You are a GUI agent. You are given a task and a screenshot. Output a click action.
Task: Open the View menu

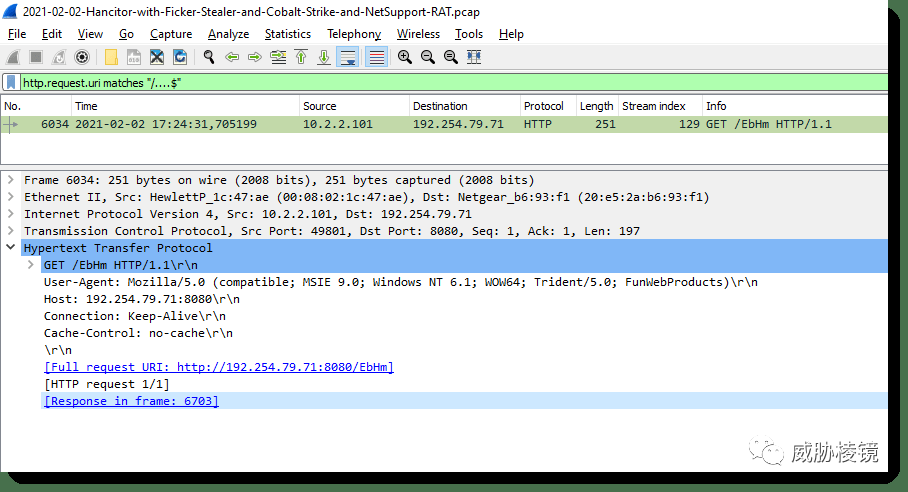(x=90, y=34)
